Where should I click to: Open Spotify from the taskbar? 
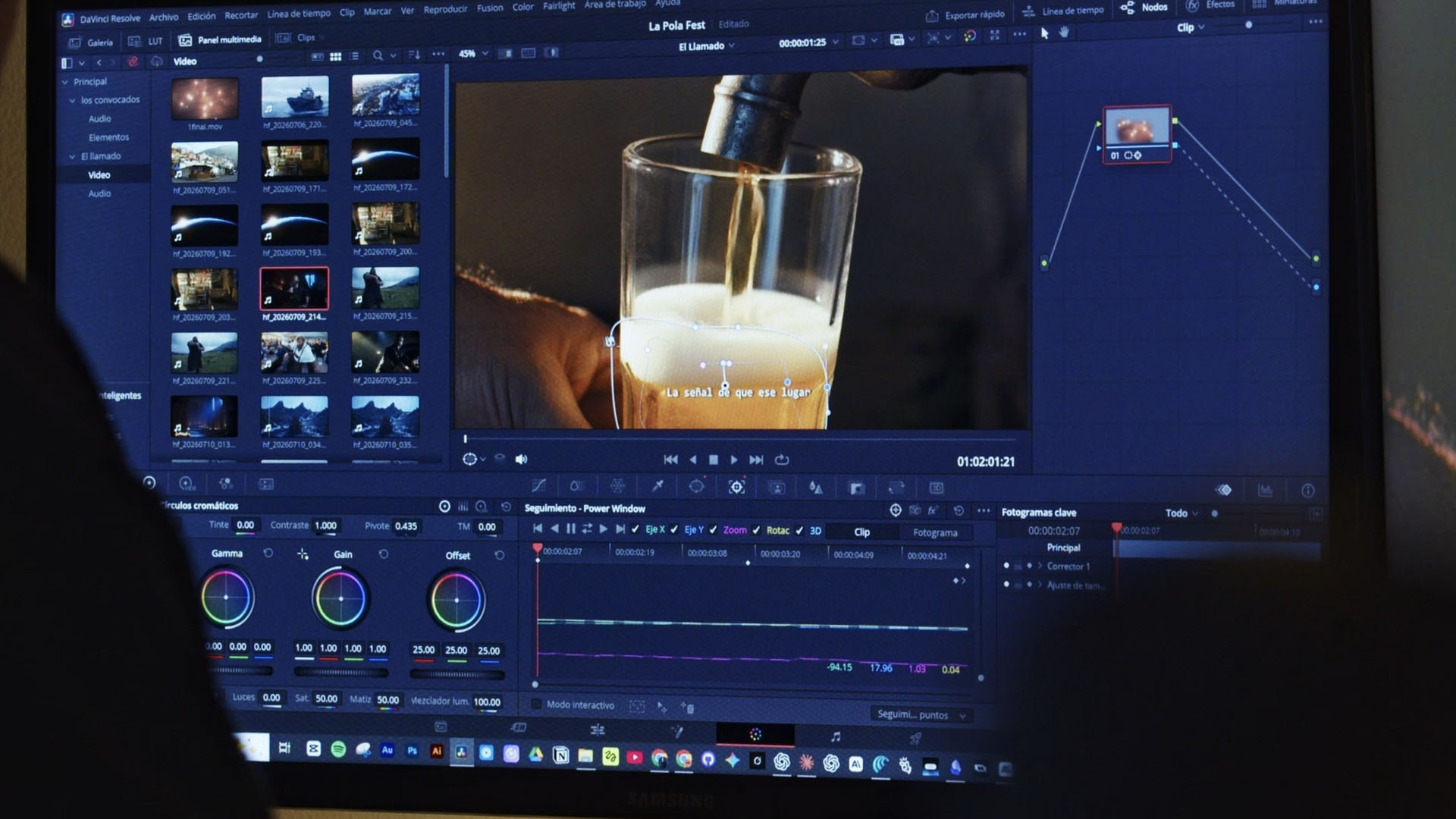[338, 749]
